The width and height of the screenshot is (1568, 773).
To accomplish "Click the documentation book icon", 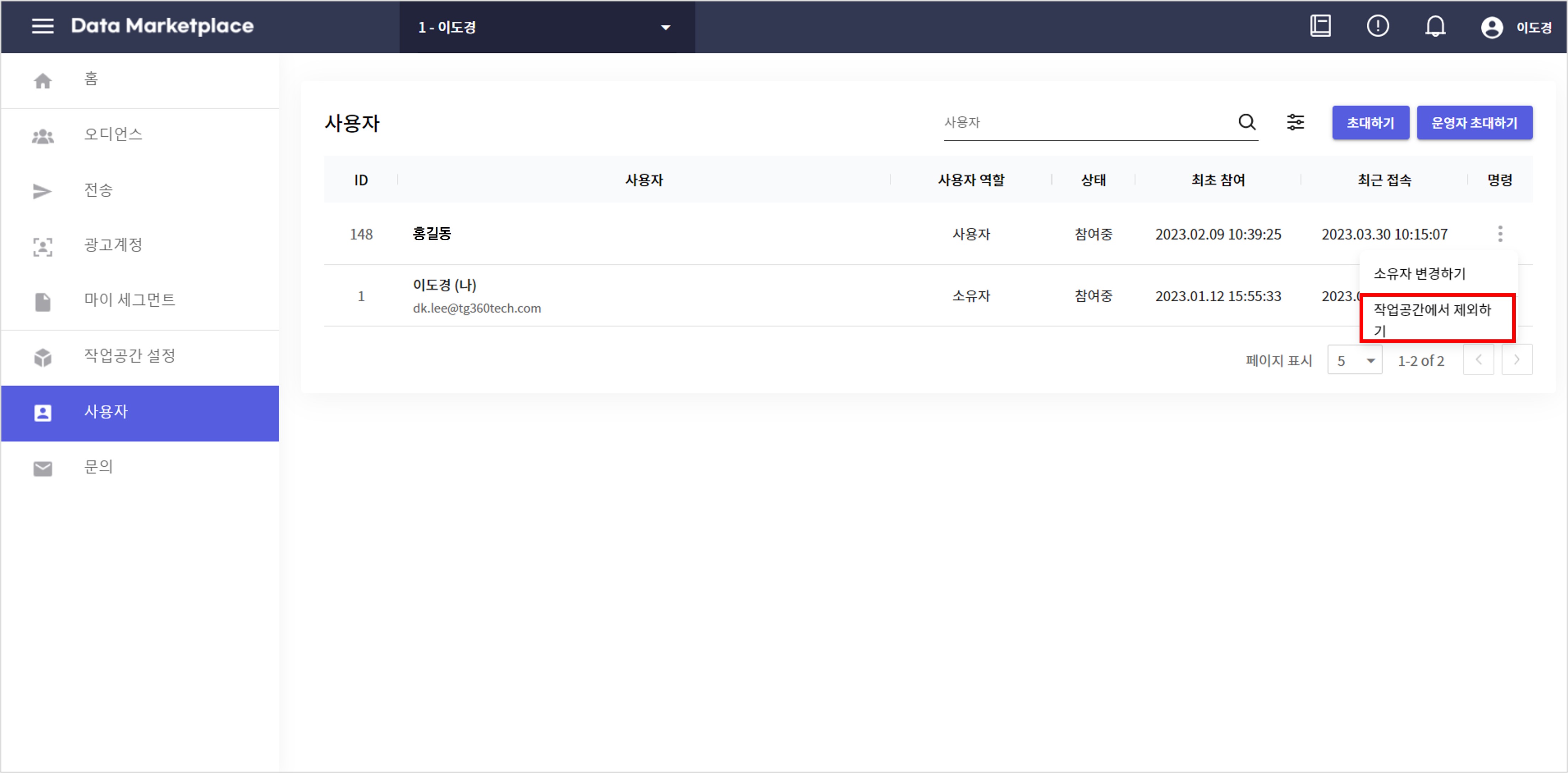I will 1320,26.
